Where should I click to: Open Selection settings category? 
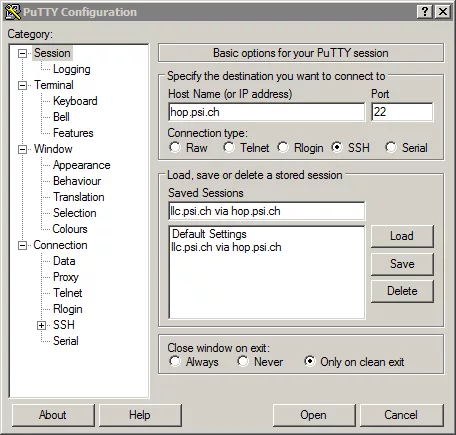click(x=75, y=213)
